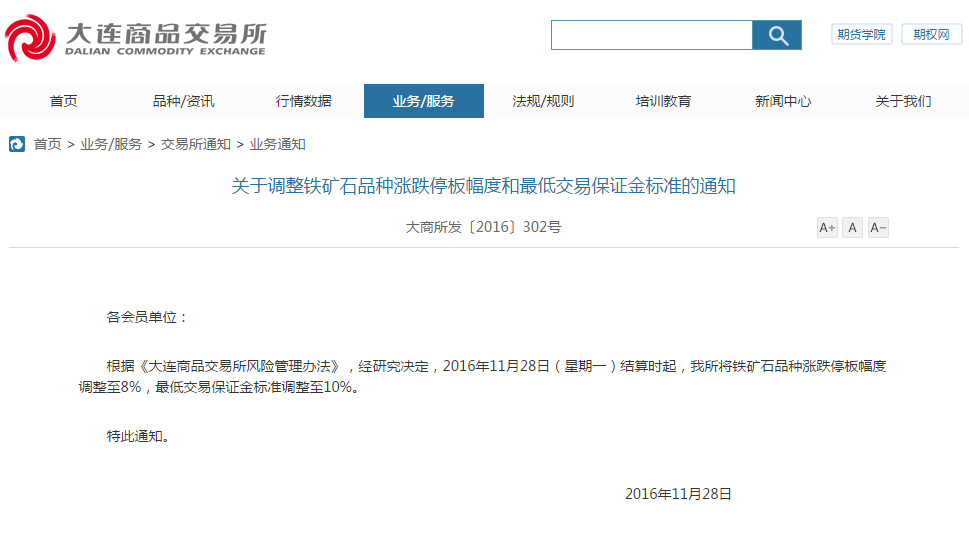
Task: Decrease font size with A- icon
Action: pos(878,228)
